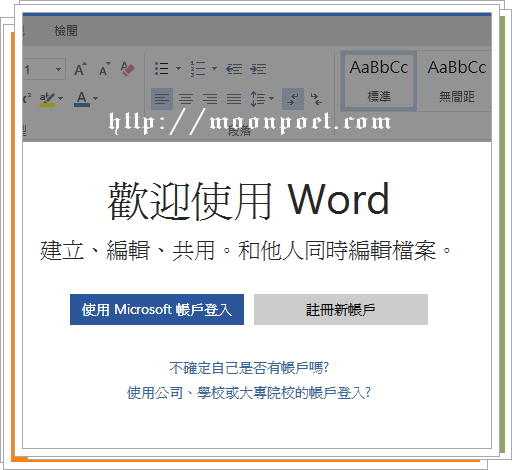Toggle Align Right paragraph alignment

click(x=210, y=99)
